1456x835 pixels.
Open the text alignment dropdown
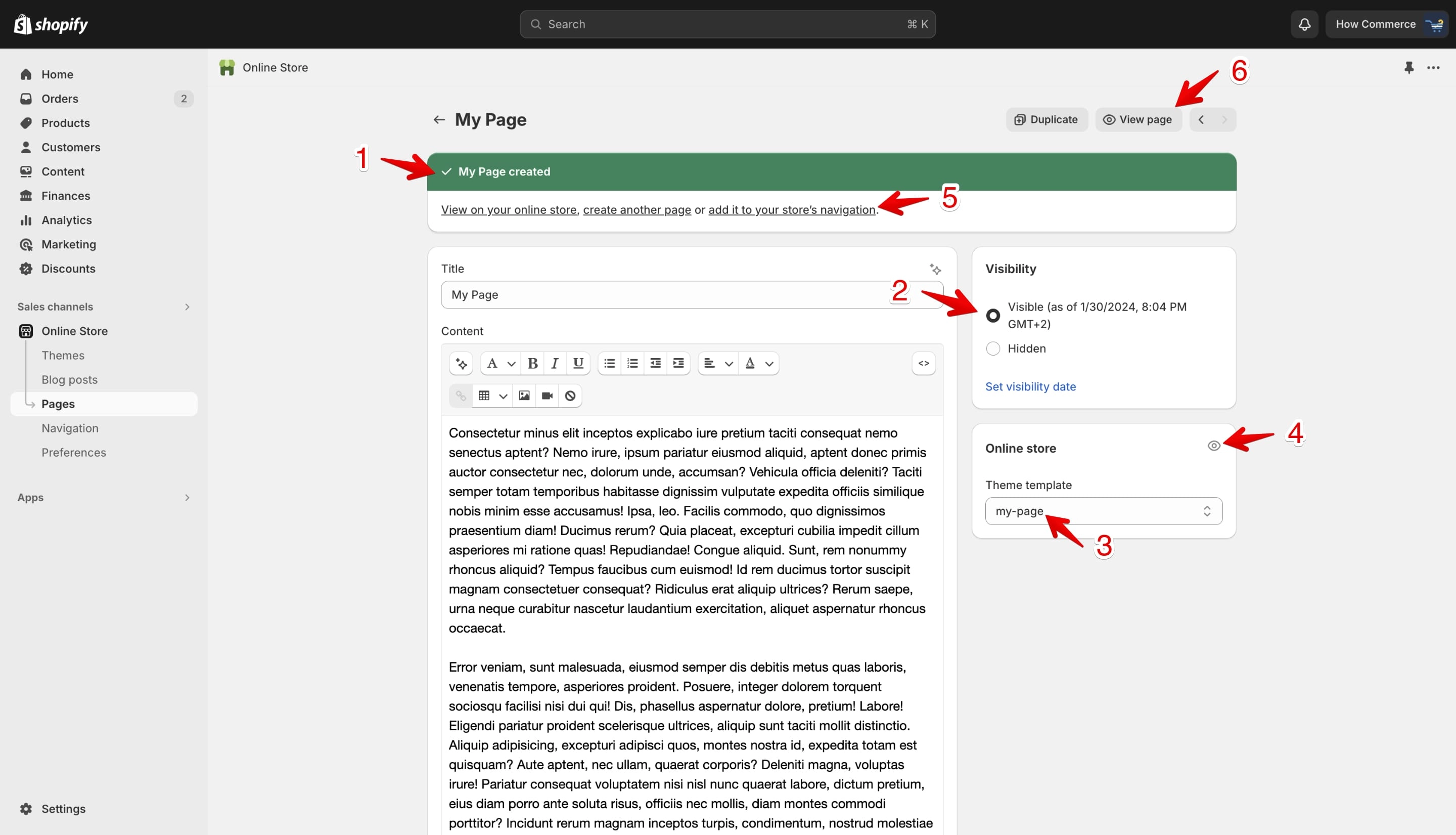pyautogui.click(x=718, y=364)
